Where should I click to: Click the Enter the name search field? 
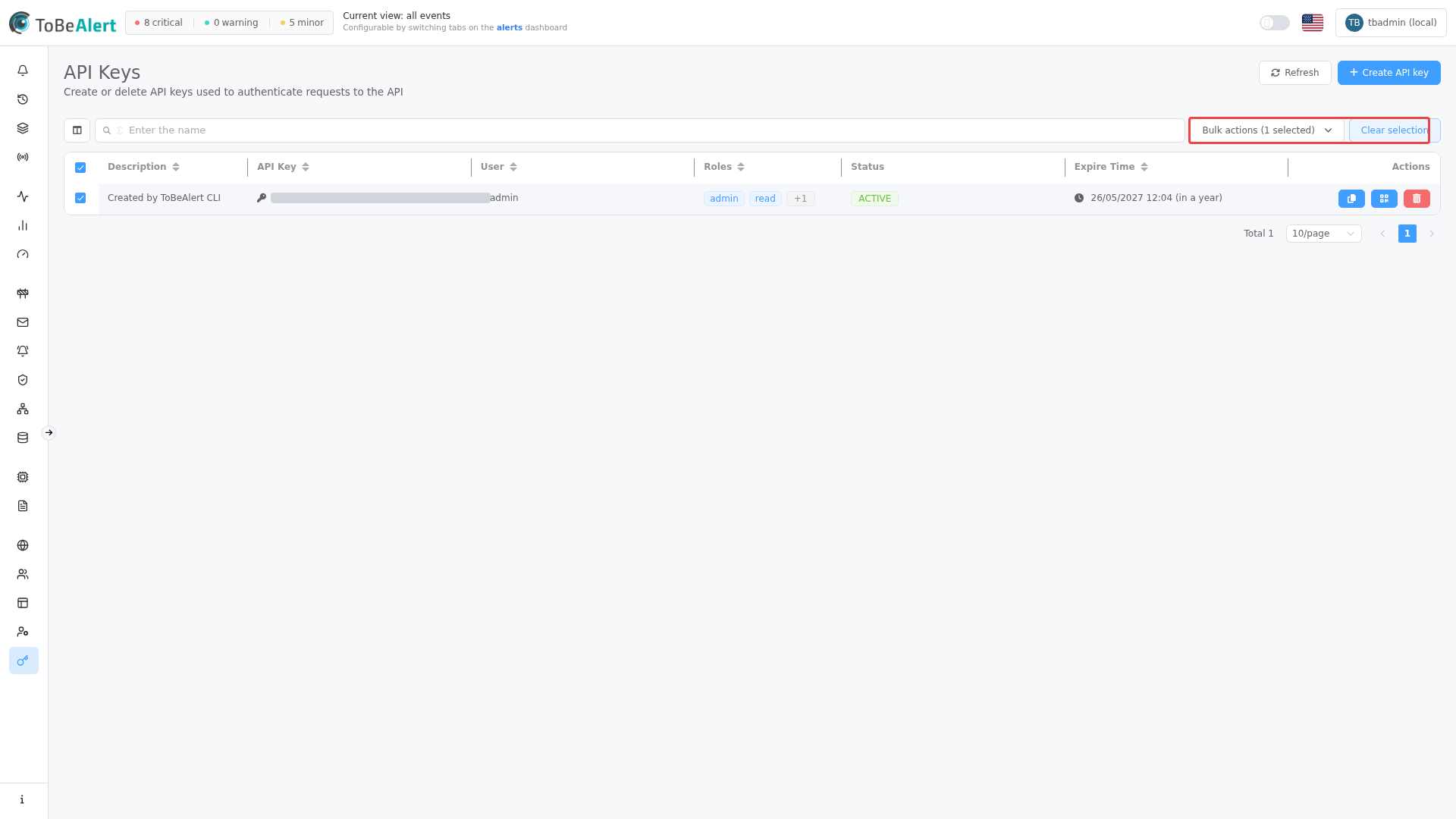639,130
